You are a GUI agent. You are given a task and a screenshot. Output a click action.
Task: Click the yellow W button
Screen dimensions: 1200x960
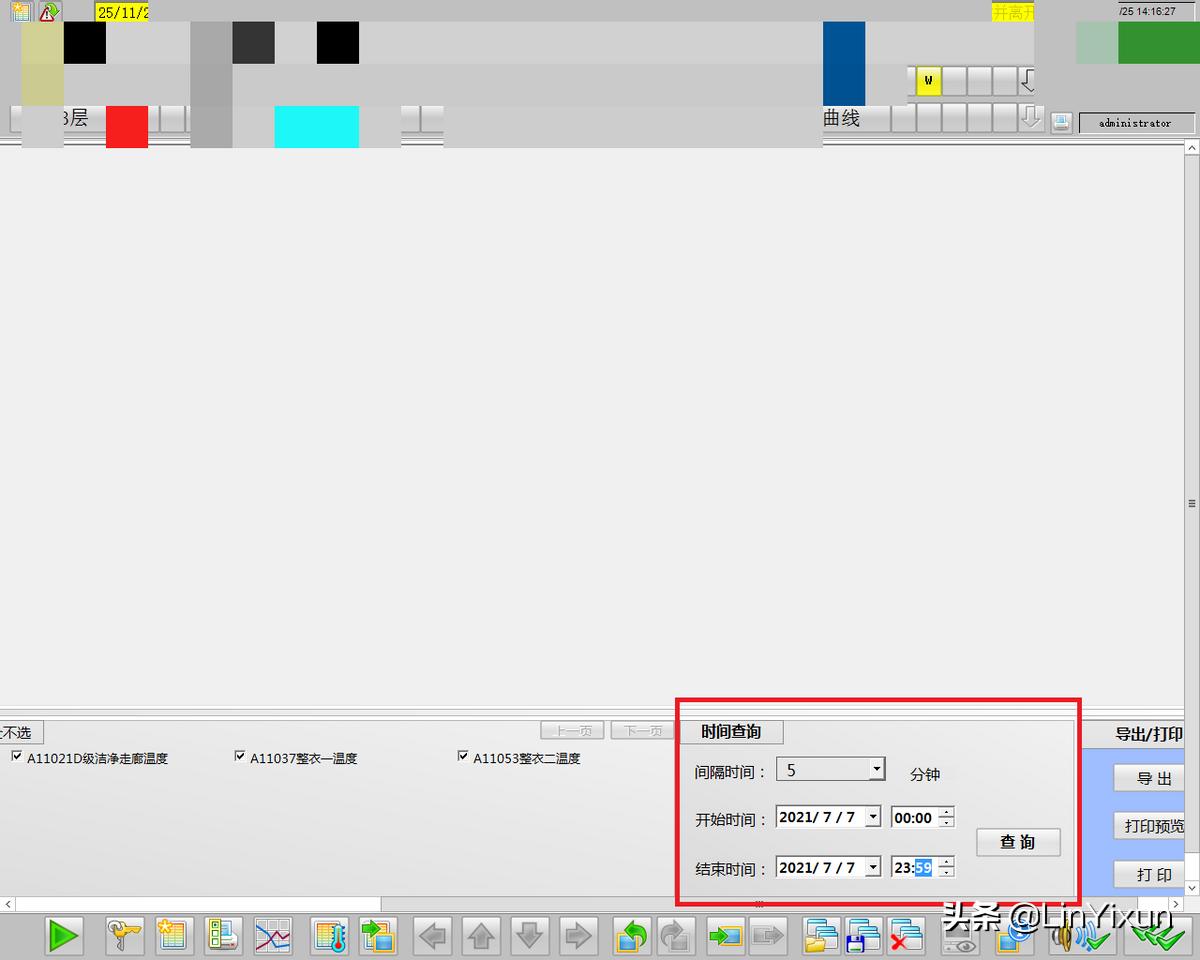[929, 80]
